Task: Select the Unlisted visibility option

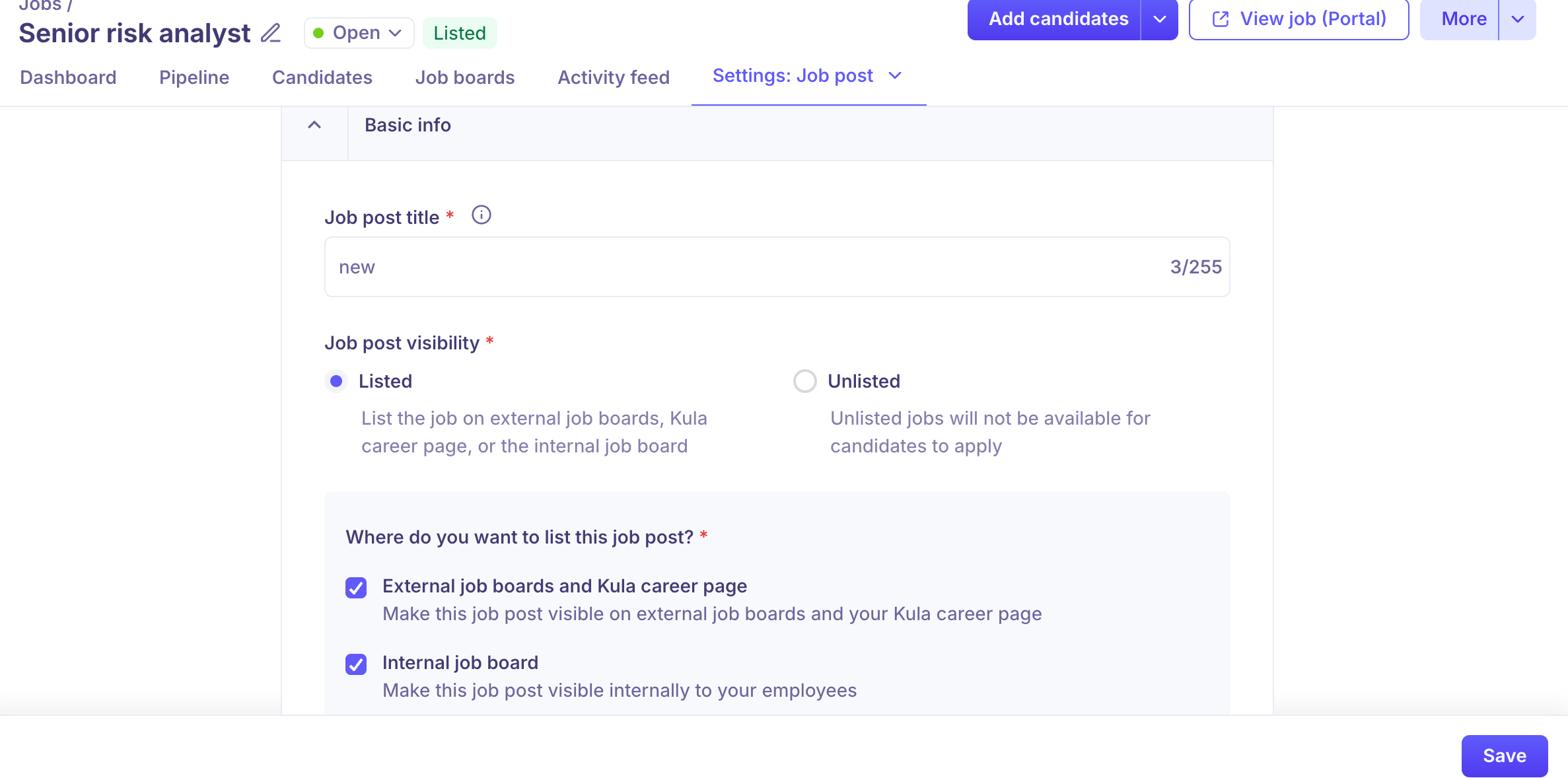Action: (805, 381)
